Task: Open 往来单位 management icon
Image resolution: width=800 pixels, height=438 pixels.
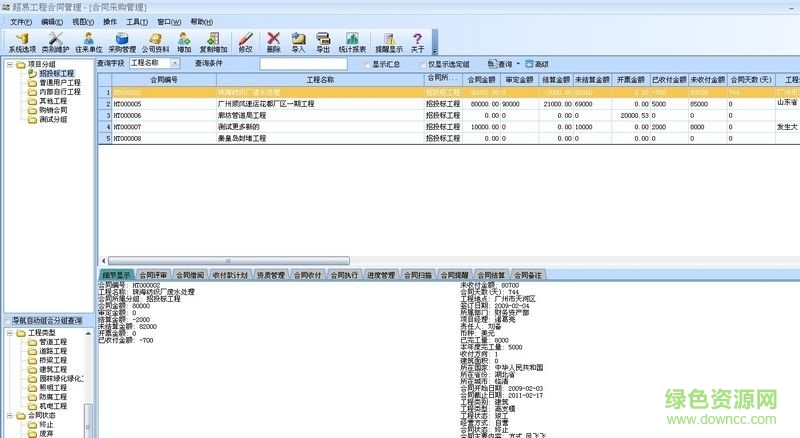Action: [x=88, y=41]
